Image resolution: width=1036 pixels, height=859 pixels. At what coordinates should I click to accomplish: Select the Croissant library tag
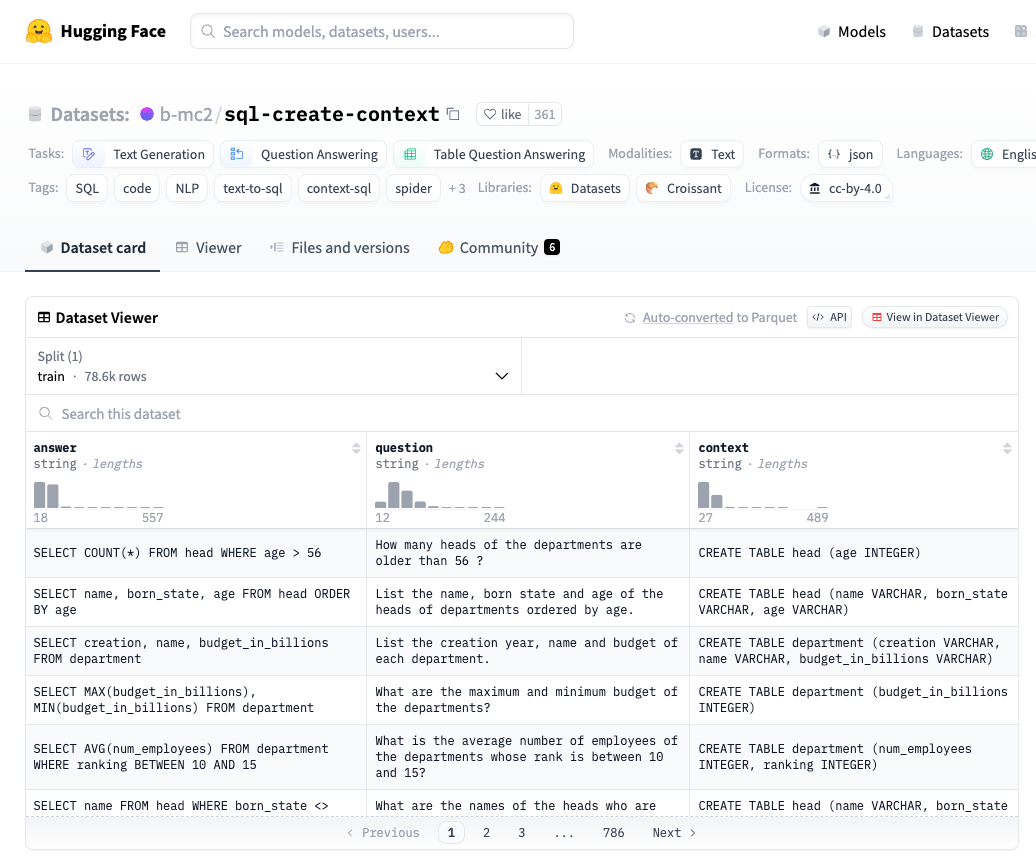pyautogui.click(x=683, y=188)
